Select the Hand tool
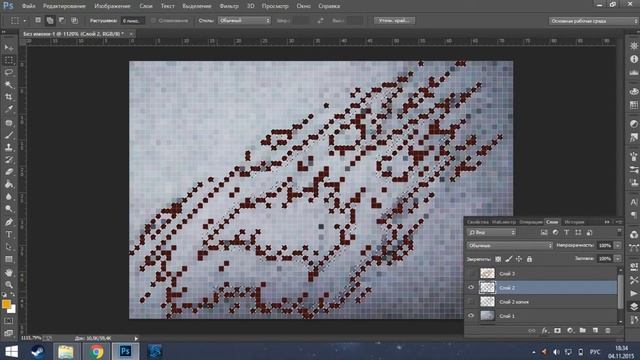This screenshot has height=360, width=640. coord(9,272)
